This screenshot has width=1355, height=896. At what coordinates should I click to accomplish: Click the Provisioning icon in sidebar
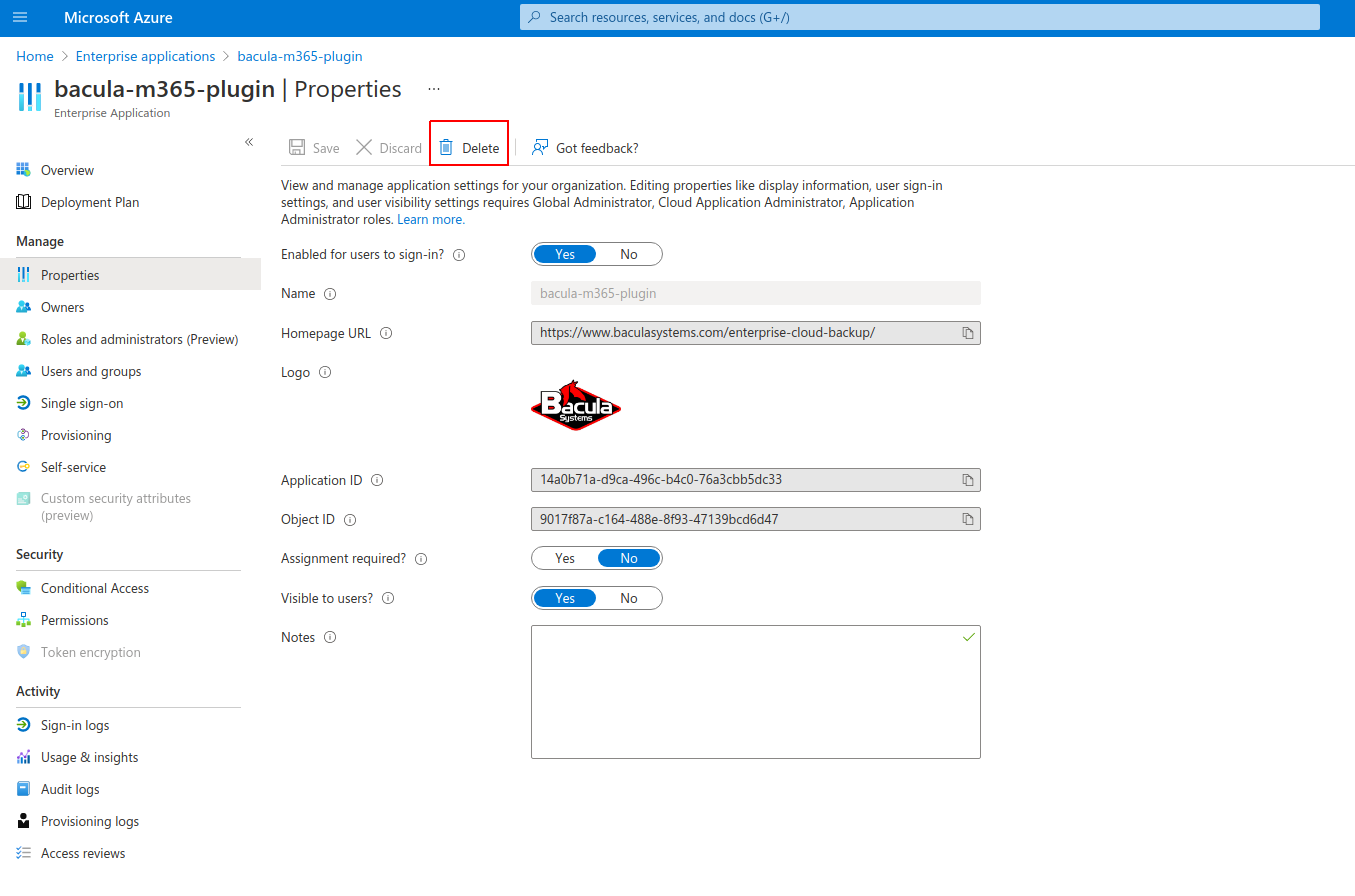tap(23, 435)
